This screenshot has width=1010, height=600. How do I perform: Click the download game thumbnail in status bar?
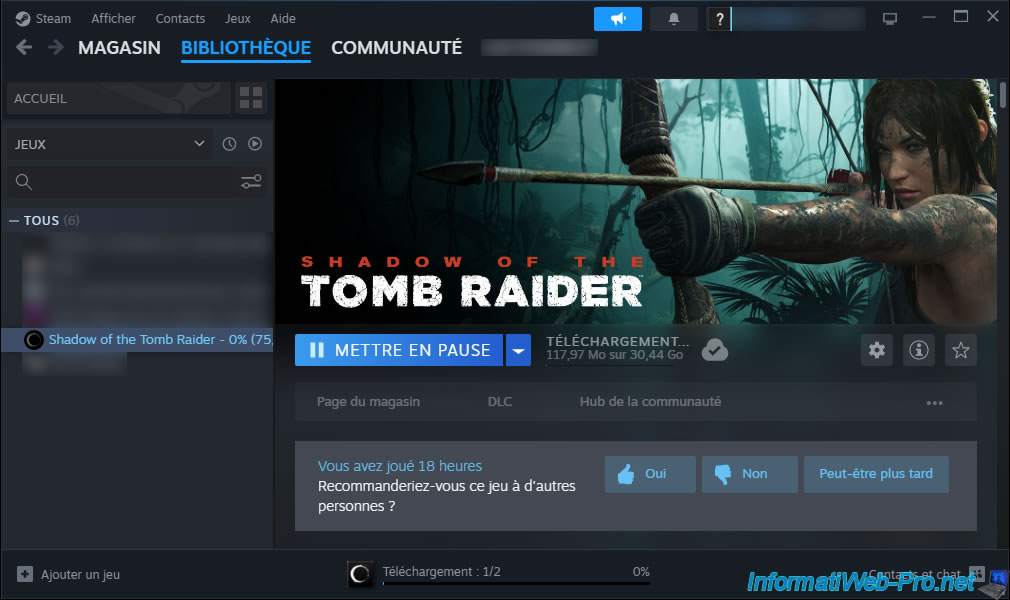tap(359, 574)
